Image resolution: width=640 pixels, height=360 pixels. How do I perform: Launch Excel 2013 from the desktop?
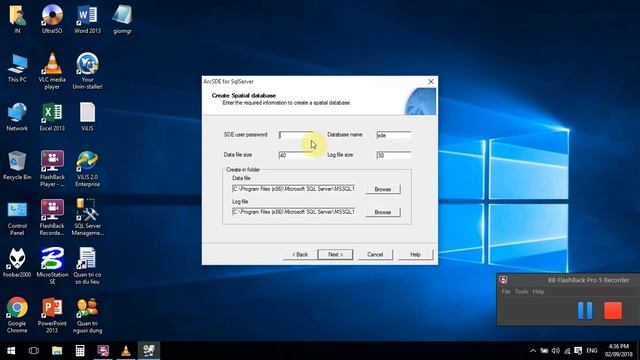52,117
